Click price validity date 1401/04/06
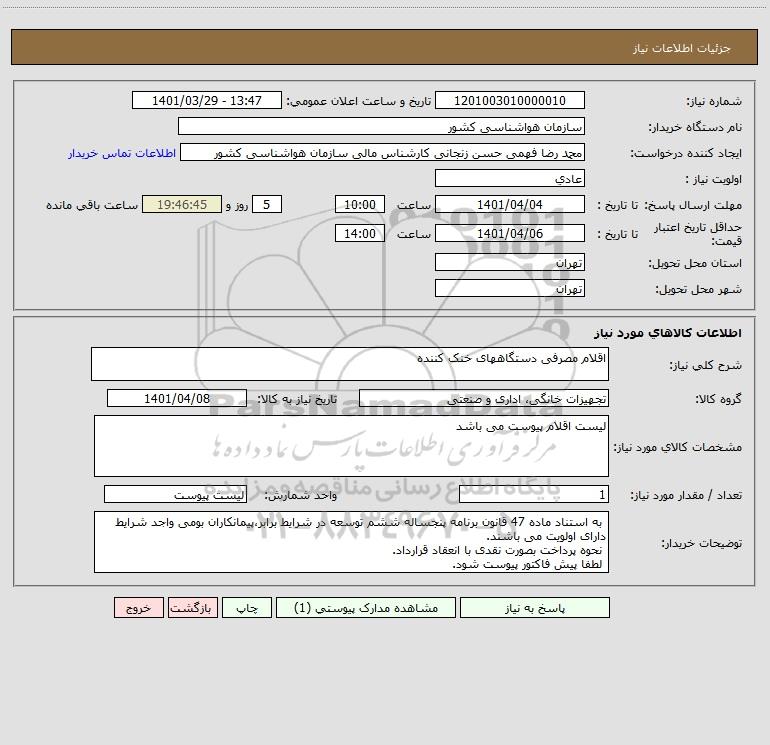 510,233
